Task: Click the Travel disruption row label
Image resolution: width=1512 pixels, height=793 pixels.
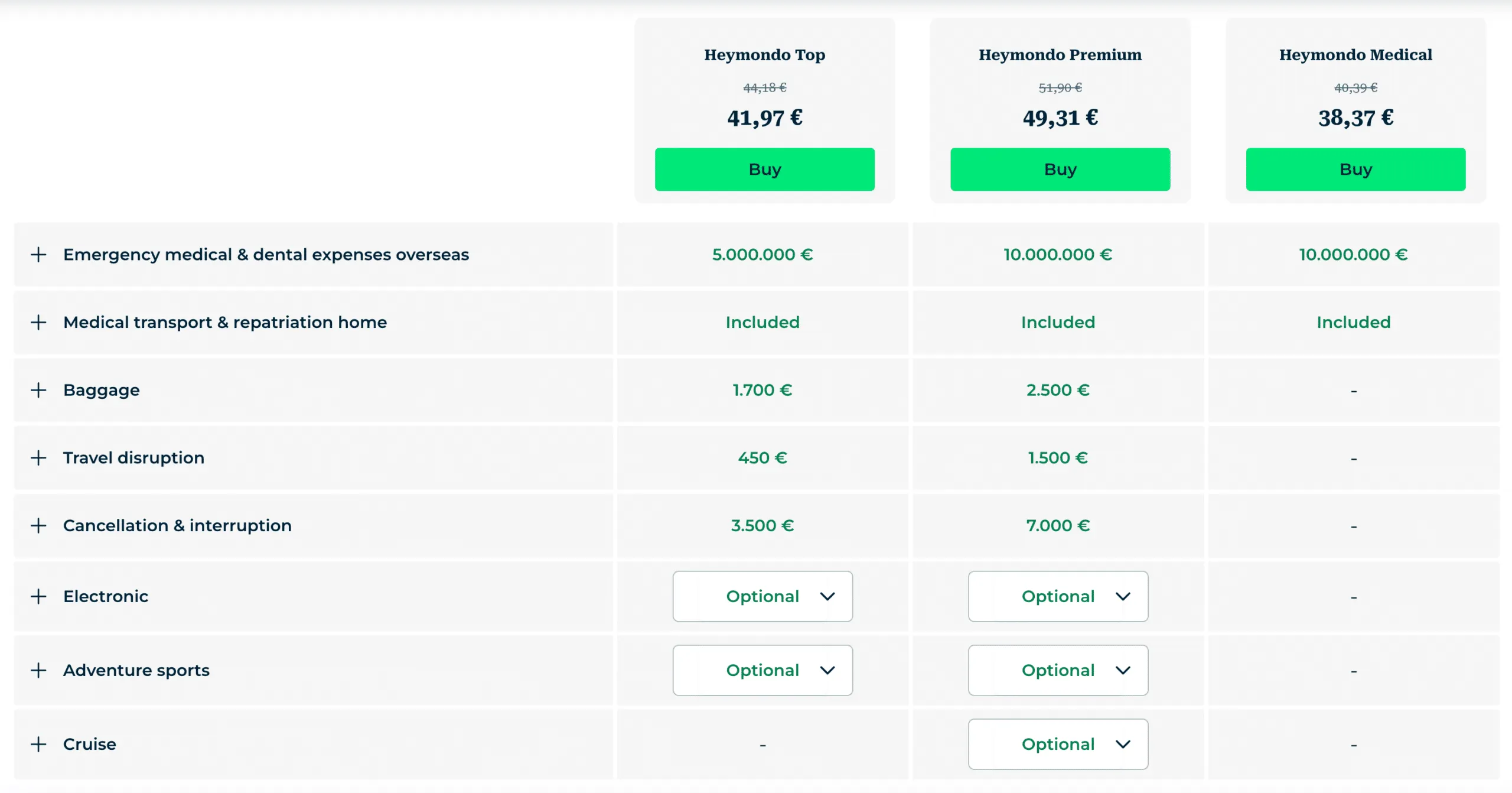Action: pyautogui.click(x=133, y=458)
